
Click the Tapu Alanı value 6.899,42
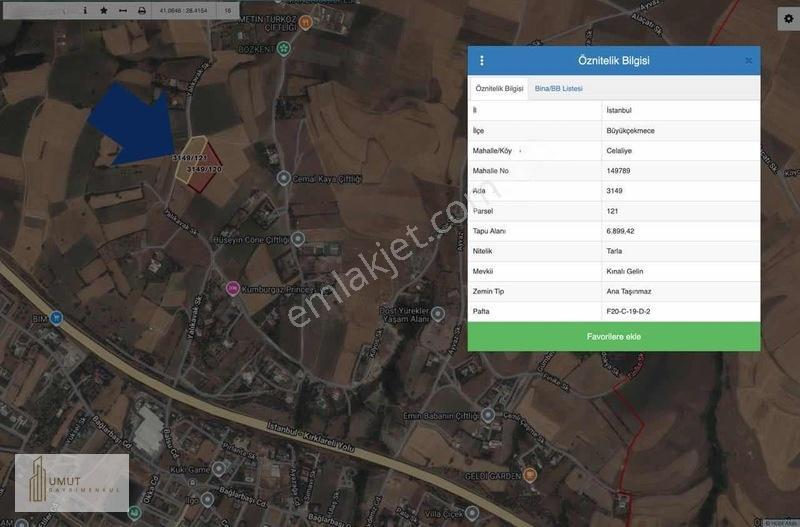point(620,231)
